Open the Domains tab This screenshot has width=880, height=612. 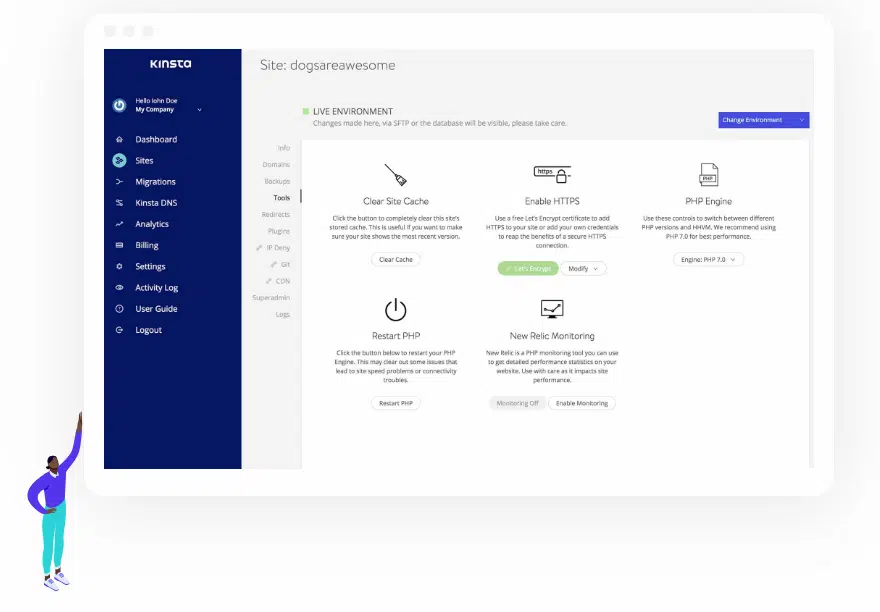point(276,164)
